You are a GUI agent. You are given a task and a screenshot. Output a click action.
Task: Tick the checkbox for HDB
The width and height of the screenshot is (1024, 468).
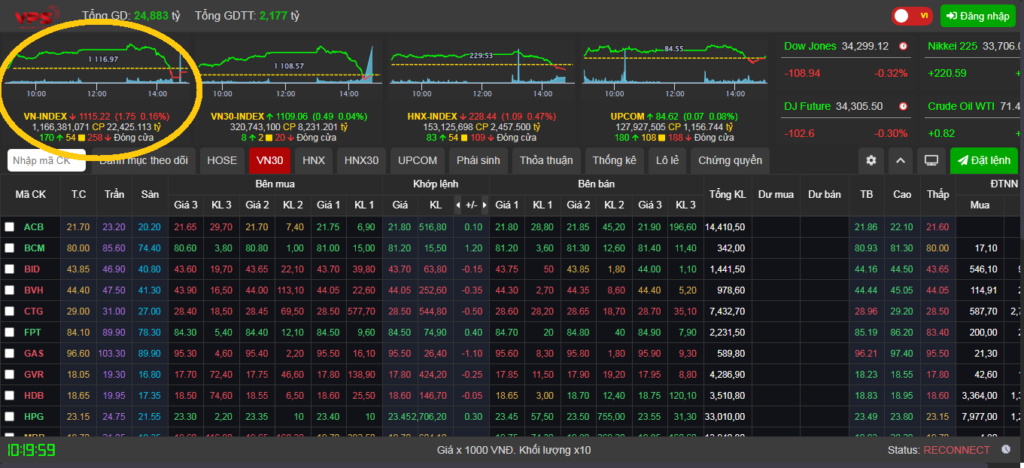click(x=9, y=396)
